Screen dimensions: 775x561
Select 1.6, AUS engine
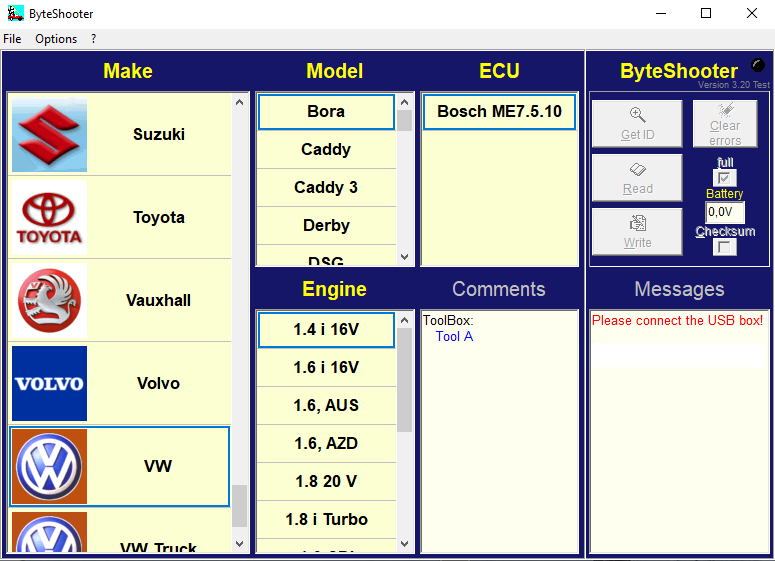point(326,406)
